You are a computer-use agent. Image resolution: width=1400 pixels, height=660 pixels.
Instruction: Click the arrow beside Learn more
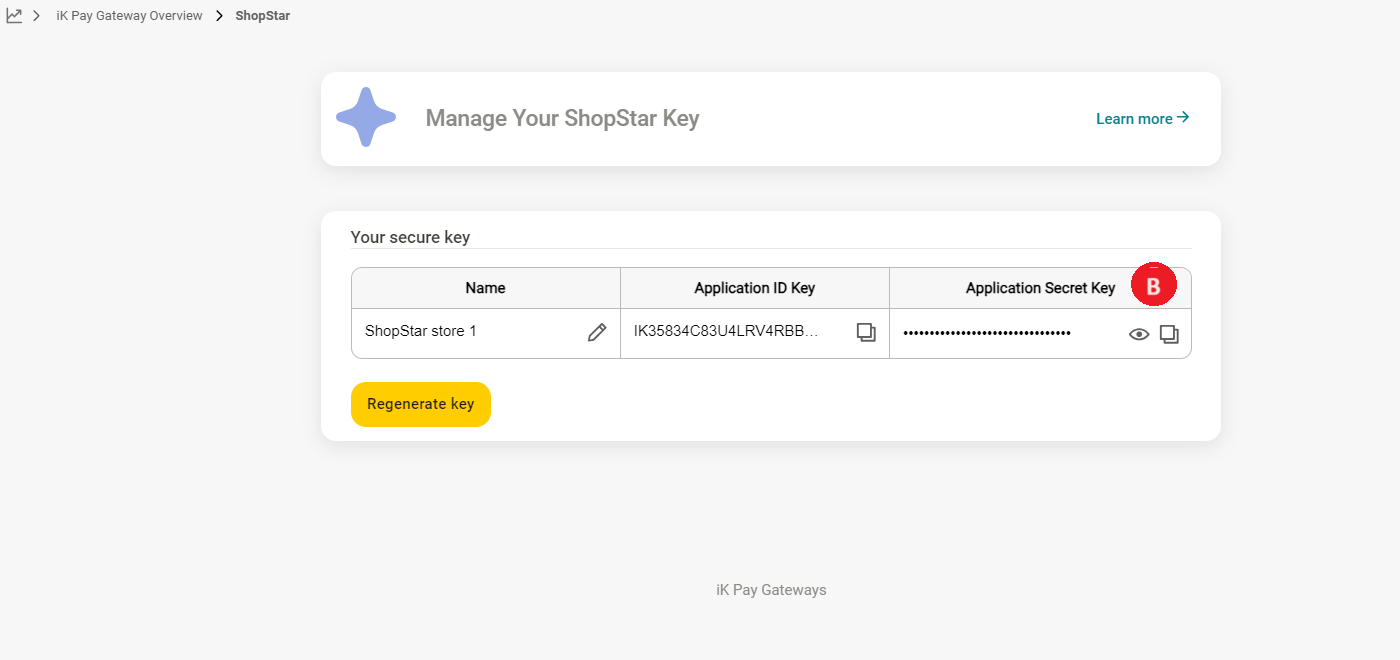pos(1183,118)
